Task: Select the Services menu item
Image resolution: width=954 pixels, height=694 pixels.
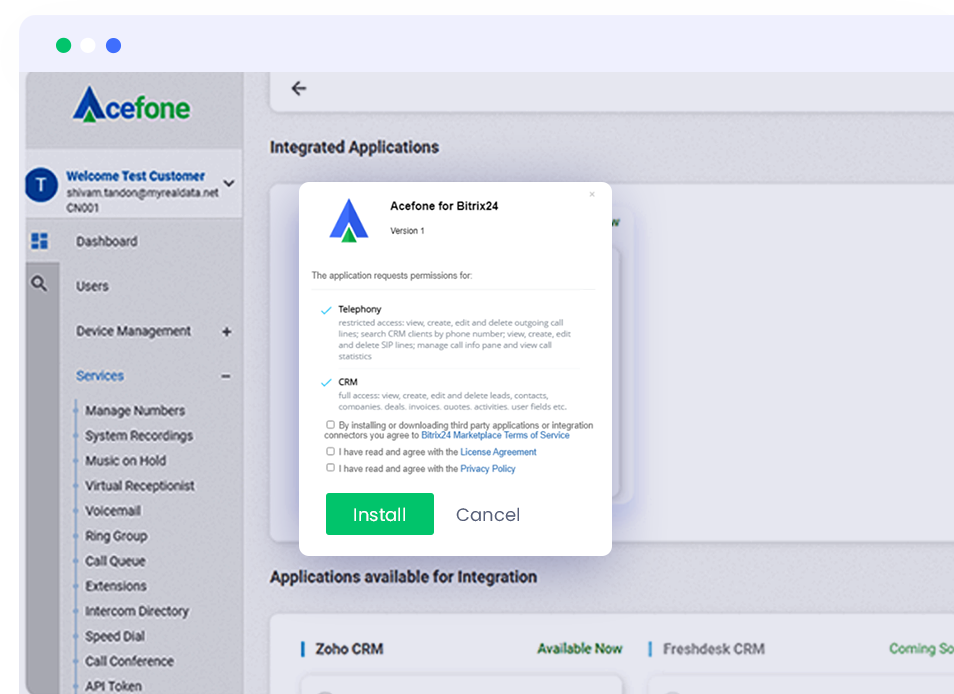Action: click(100, 376)
